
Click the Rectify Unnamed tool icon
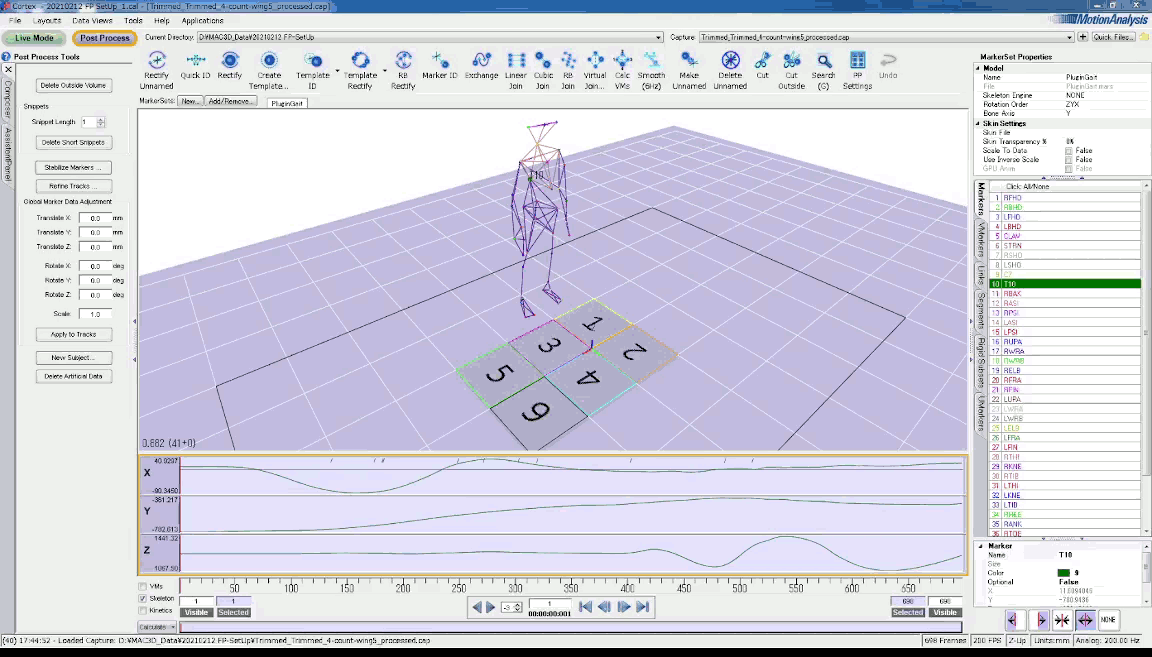(156, 60)
